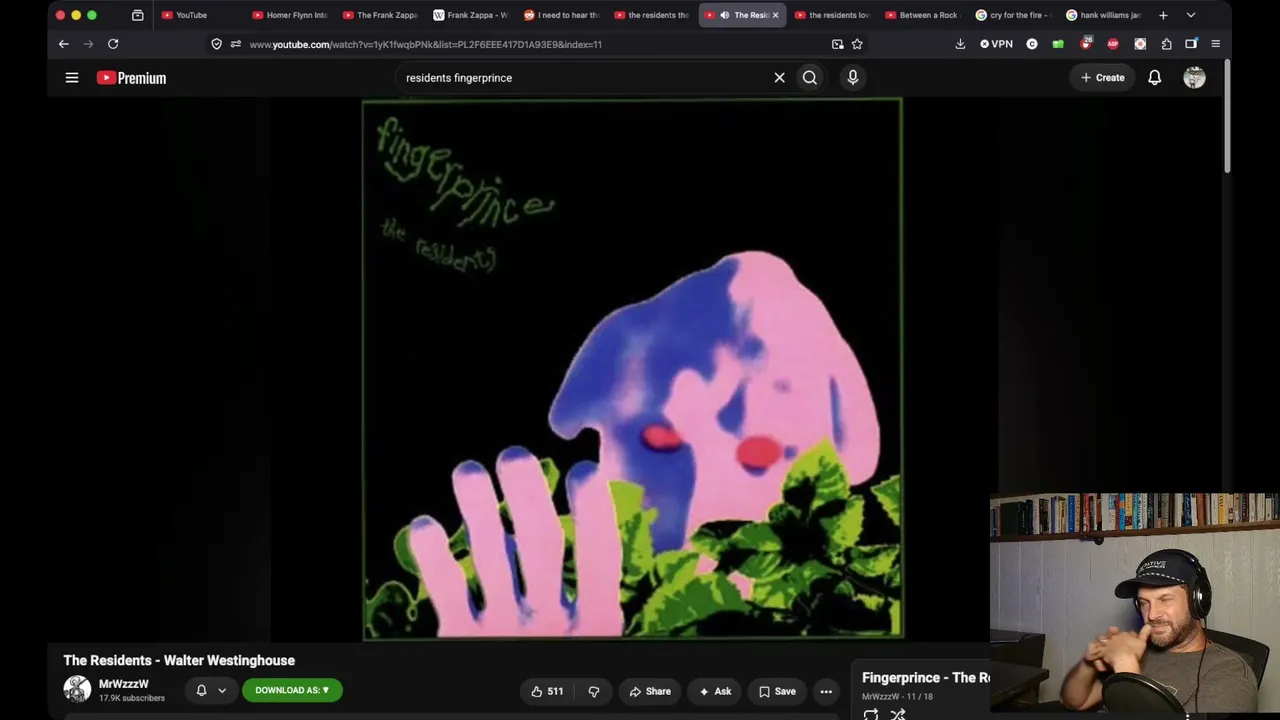Expand the tab list dropdown
Screen dimensions: 1280x720
point(1191,15)
